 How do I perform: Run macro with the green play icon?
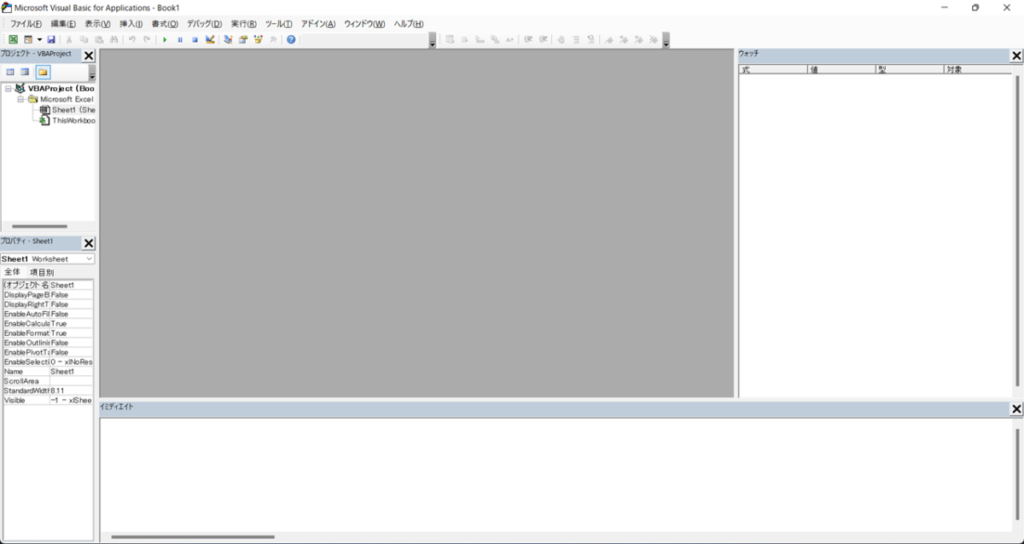tap(165, 39)
